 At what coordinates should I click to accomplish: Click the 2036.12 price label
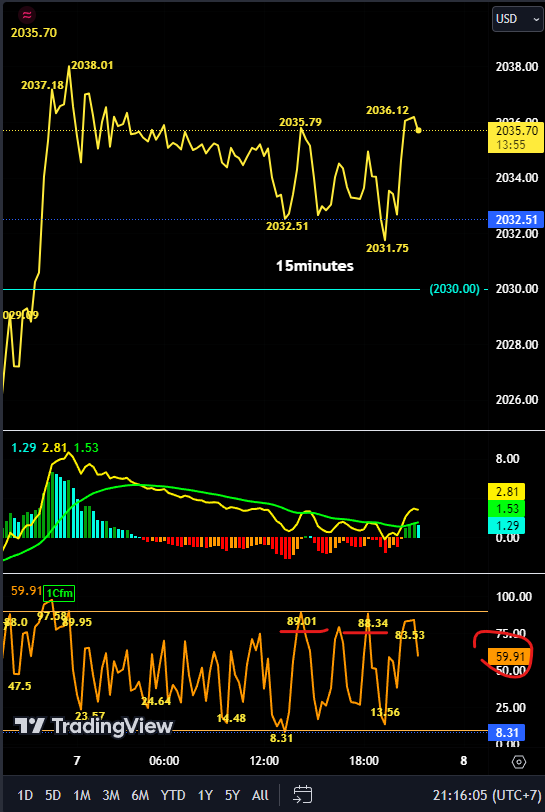[387, 110]
